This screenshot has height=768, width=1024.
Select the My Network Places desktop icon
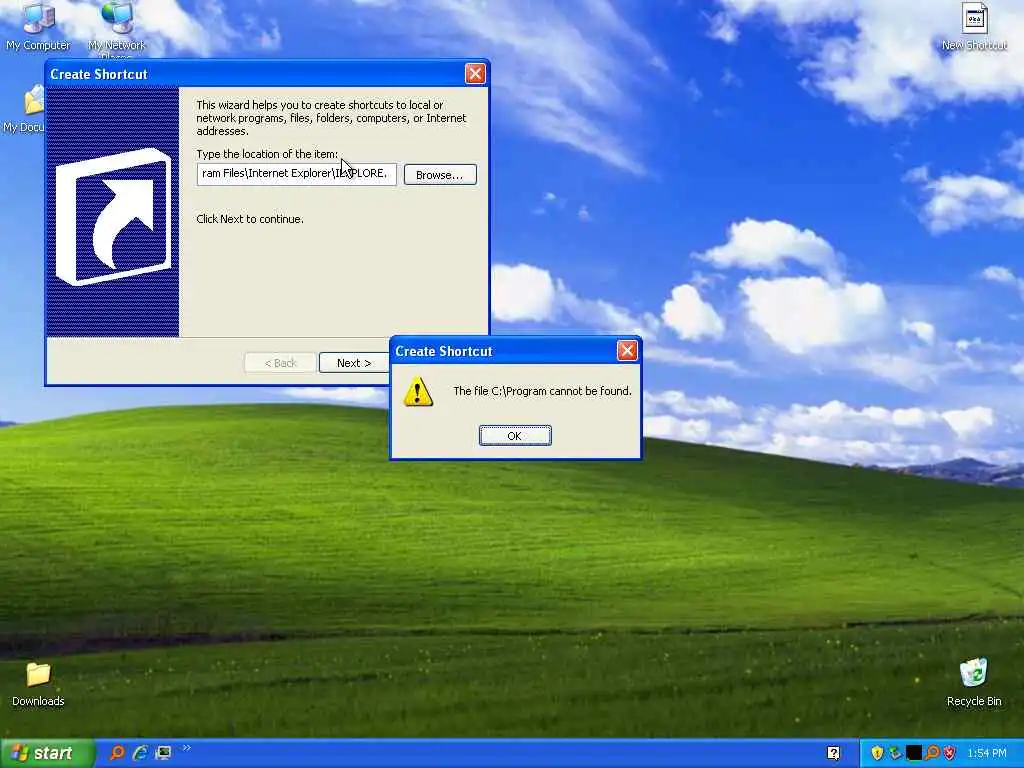click(x=117, y=29)
